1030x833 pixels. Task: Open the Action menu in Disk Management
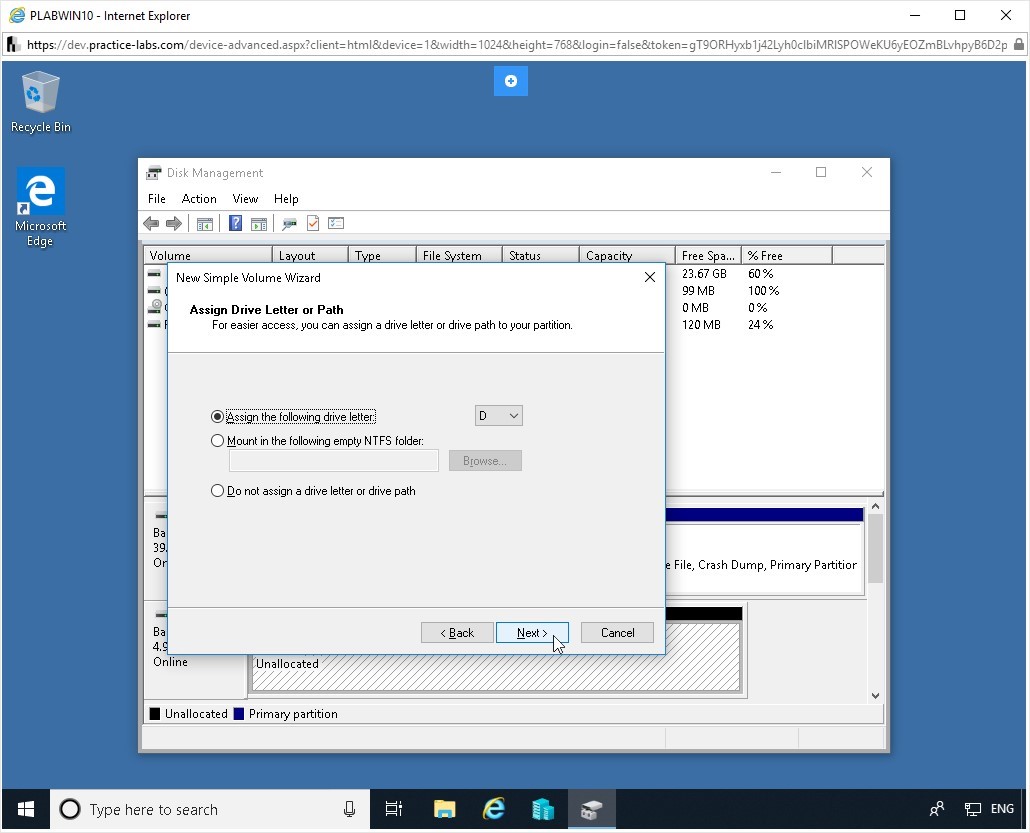tap(199, 198)
